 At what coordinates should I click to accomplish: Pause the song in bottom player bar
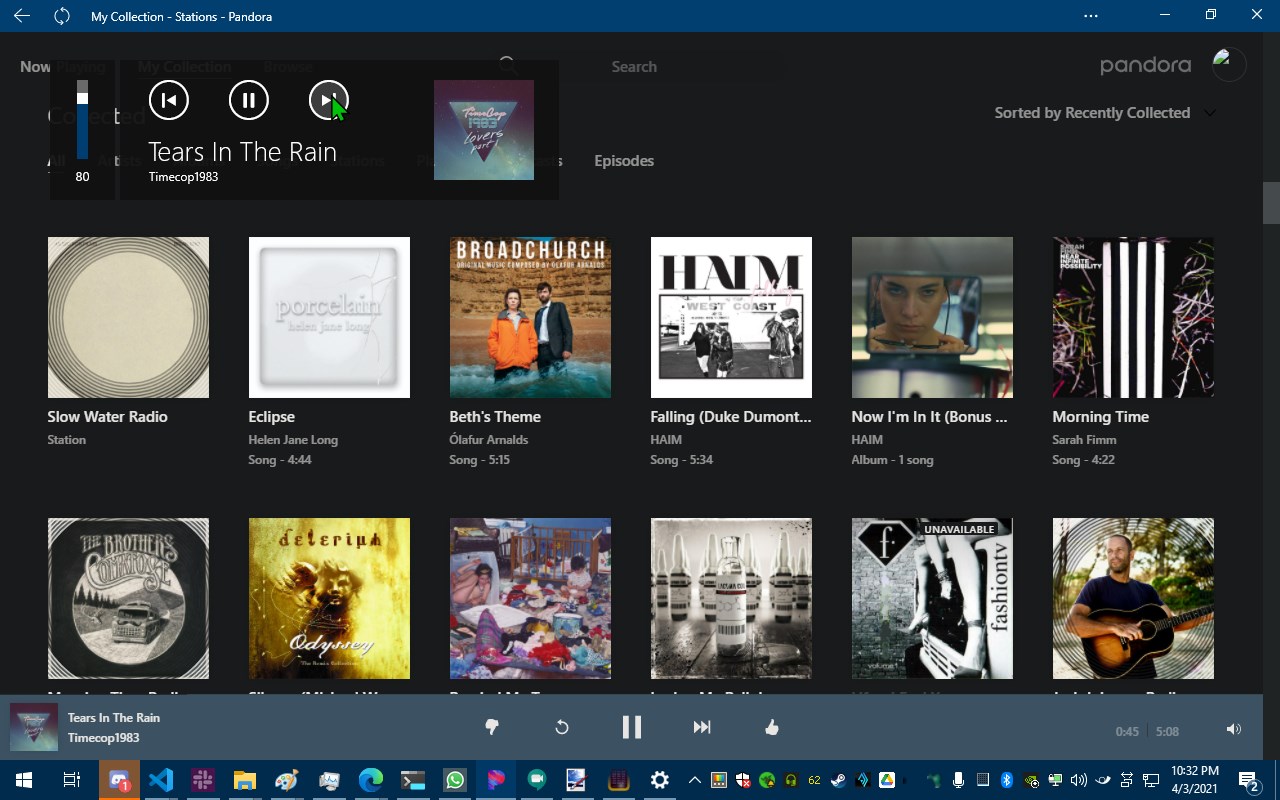pos(632,728)
